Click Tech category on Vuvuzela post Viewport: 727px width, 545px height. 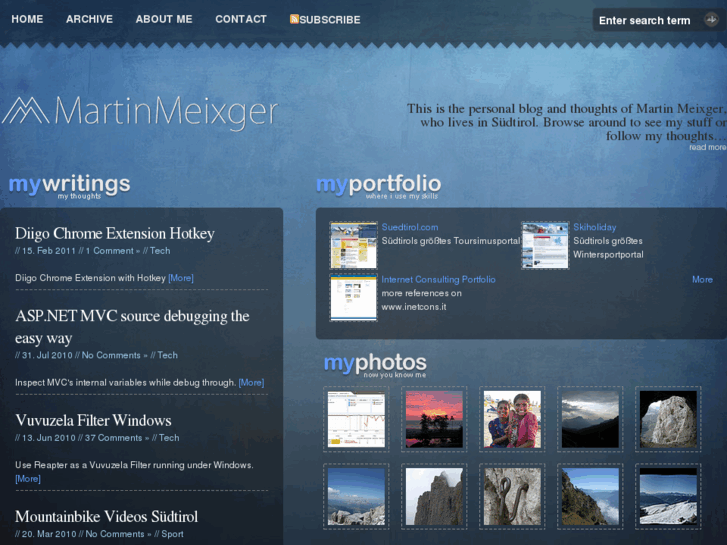pos(169,438)
